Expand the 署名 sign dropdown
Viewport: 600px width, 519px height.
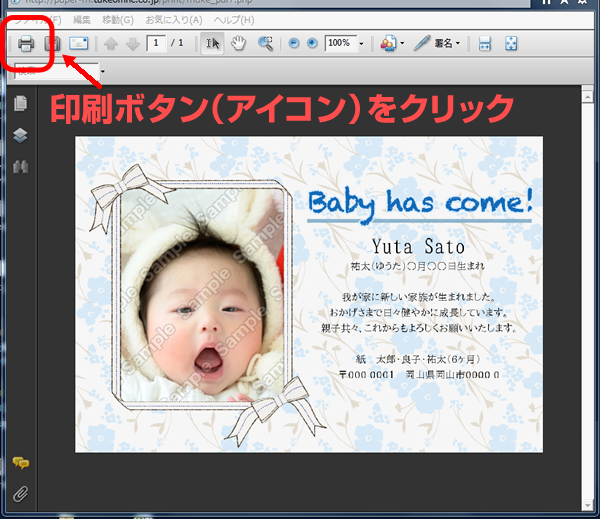point(458,44)
